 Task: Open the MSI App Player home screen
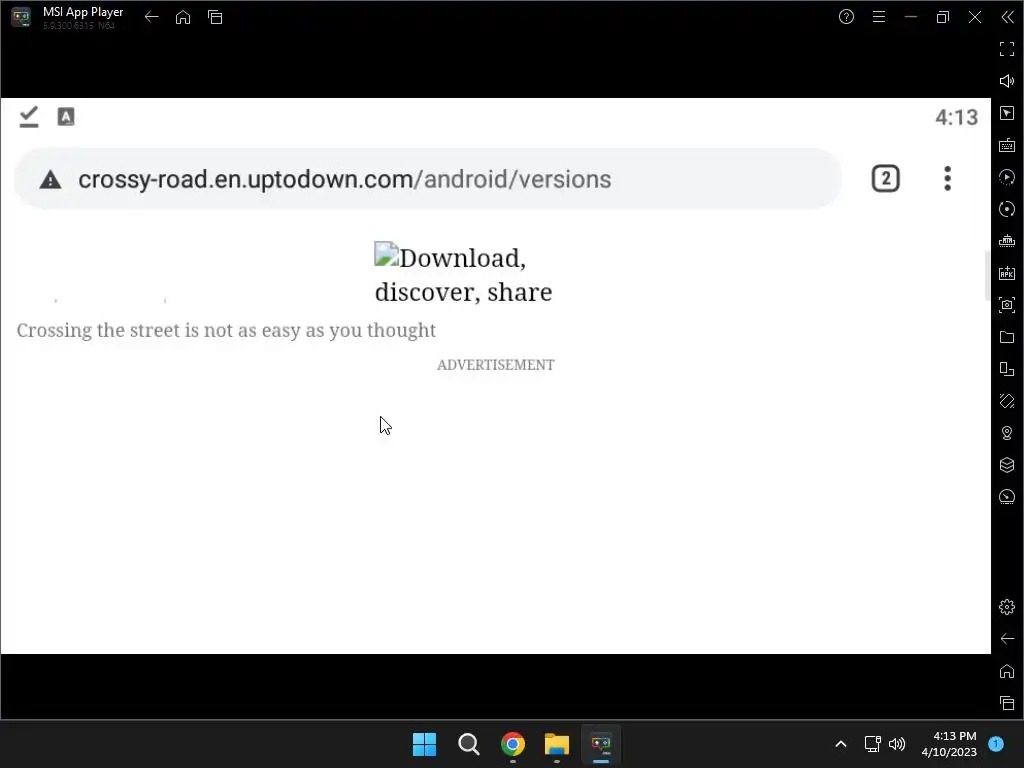(183, 17)
